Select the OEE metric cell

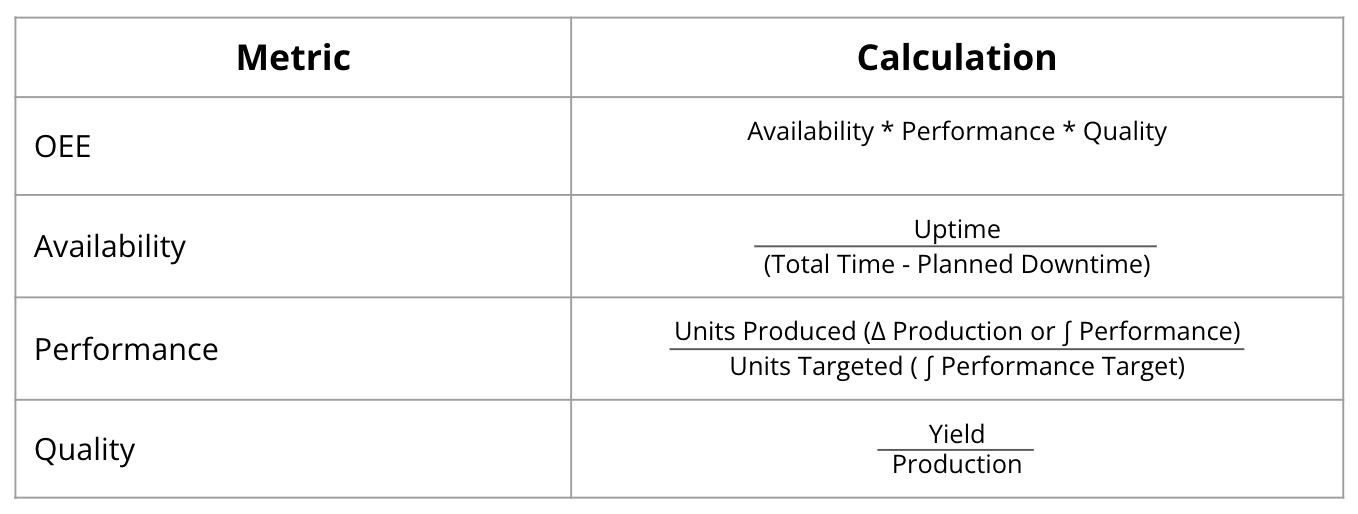click(x=62, y=147)
